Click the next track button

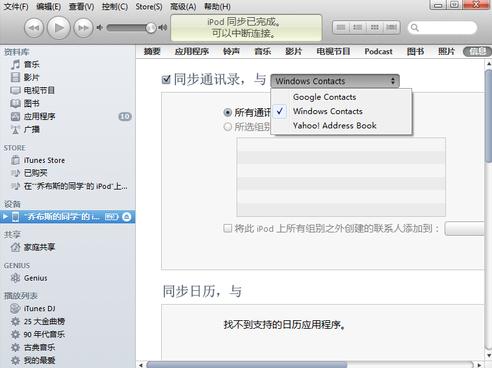coord(83,28)
